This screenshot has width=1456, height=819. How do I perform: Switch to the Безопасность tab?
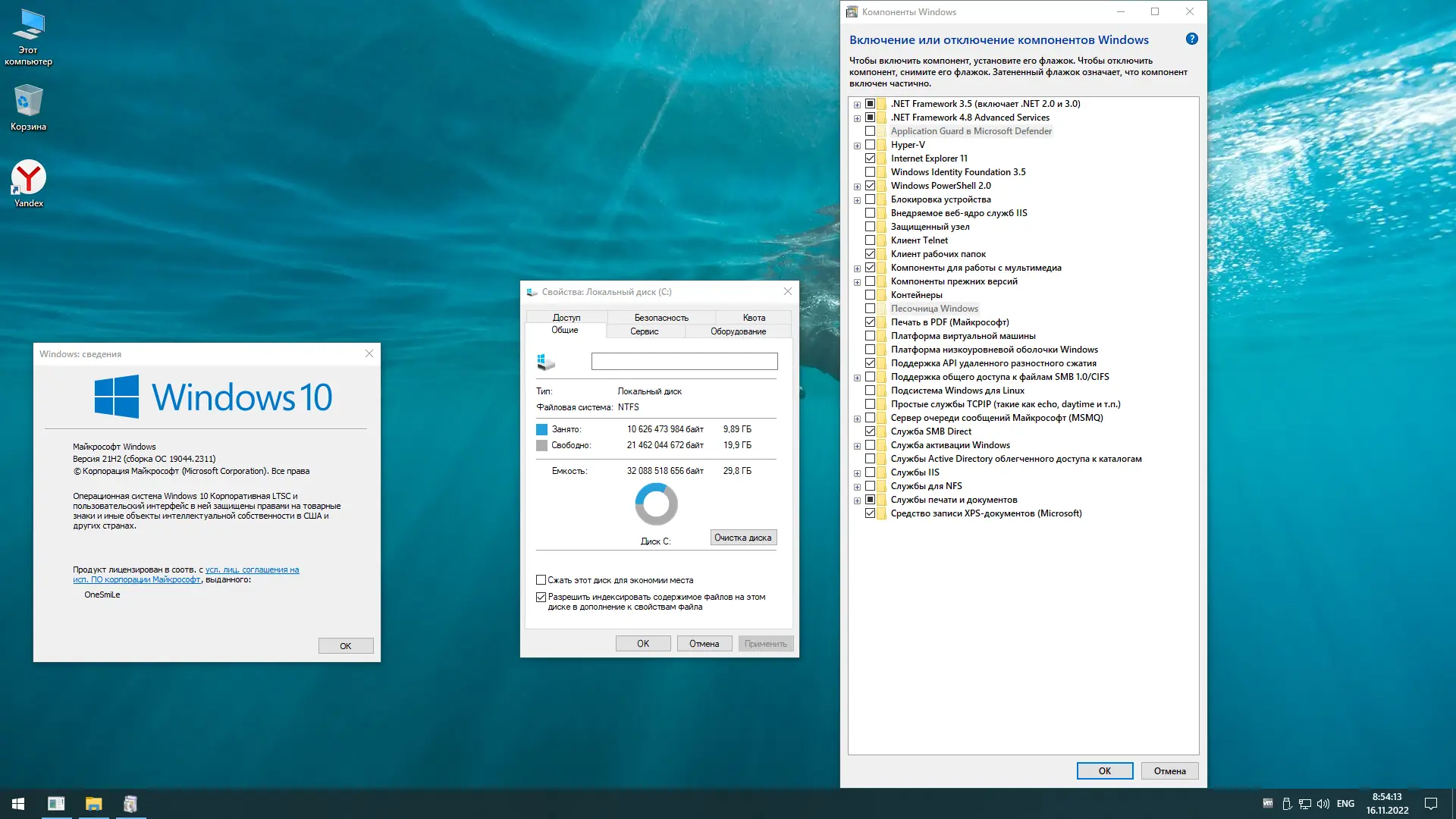click(x=661, y=318)
